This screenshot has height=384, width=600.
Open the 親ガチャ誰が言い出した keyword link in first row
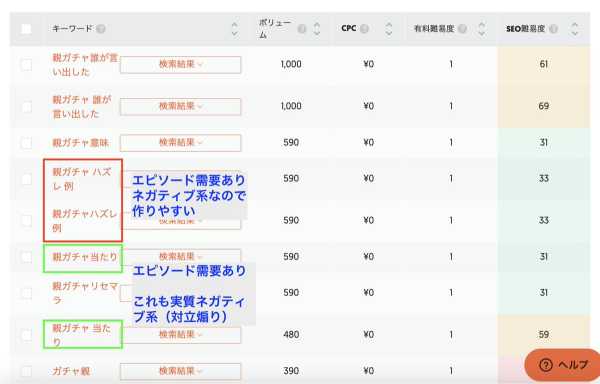click(x=85, y=65)
